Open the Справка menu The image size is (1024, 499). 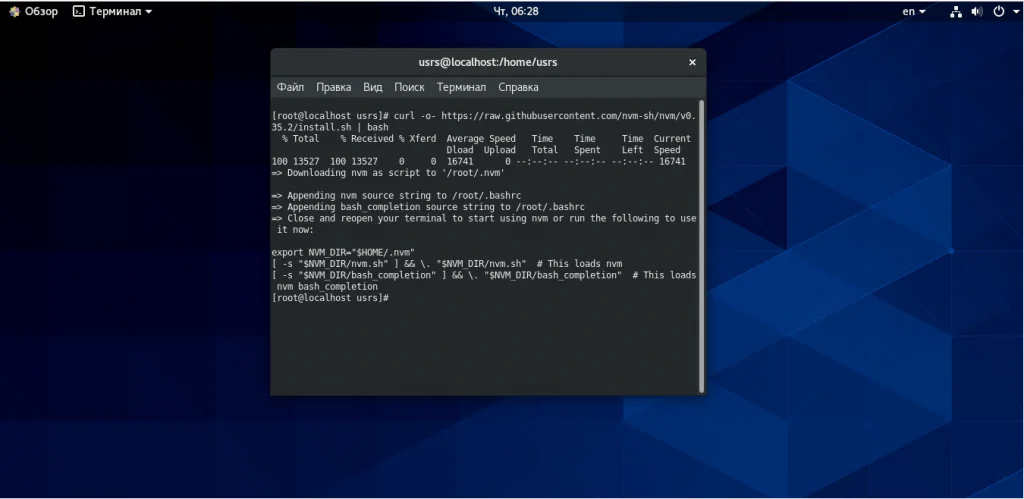coord(519,87)
